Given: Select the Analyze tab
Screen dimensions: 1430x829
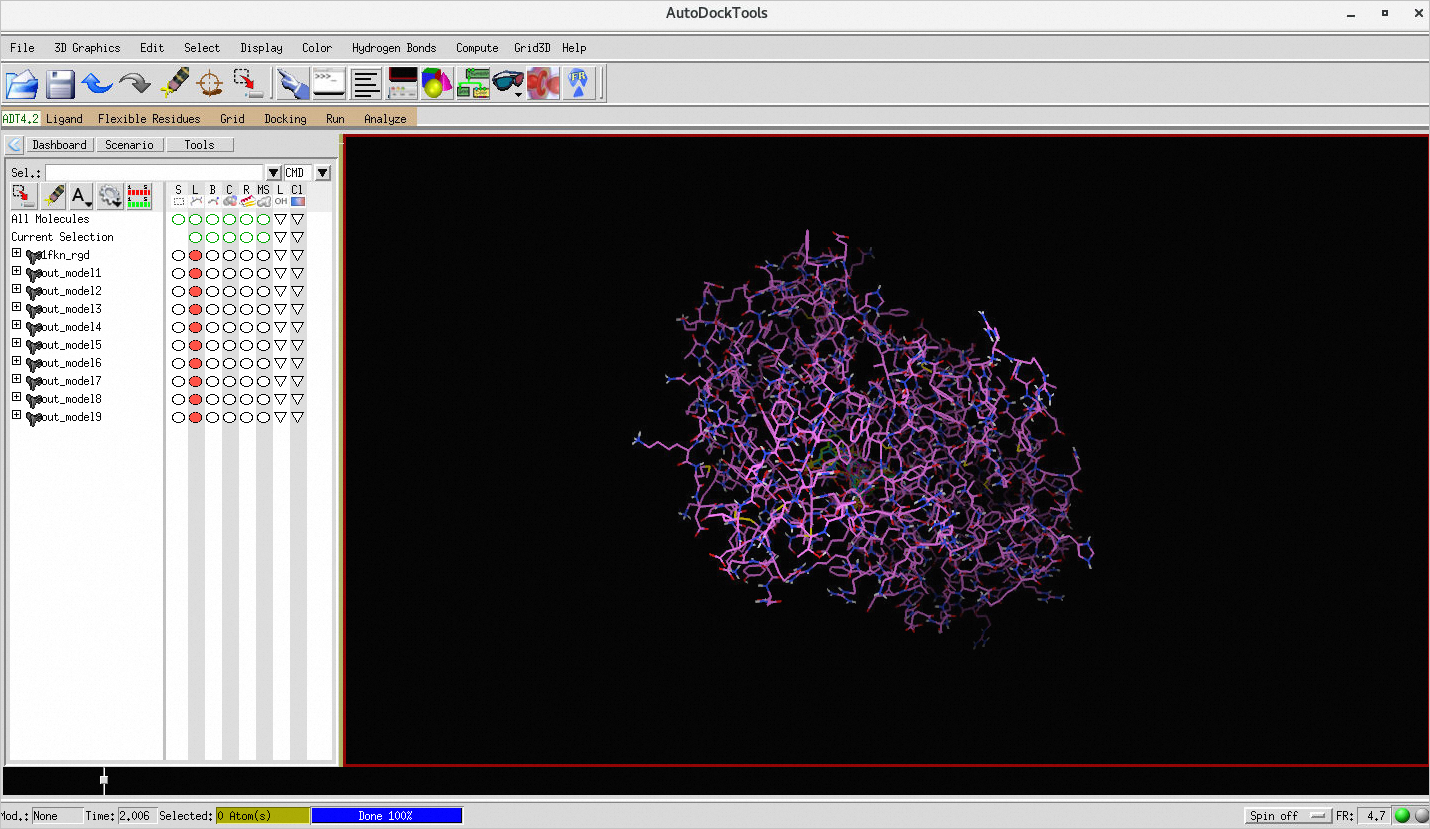Looking at the screenshot, I should click(x=385, y=119).
